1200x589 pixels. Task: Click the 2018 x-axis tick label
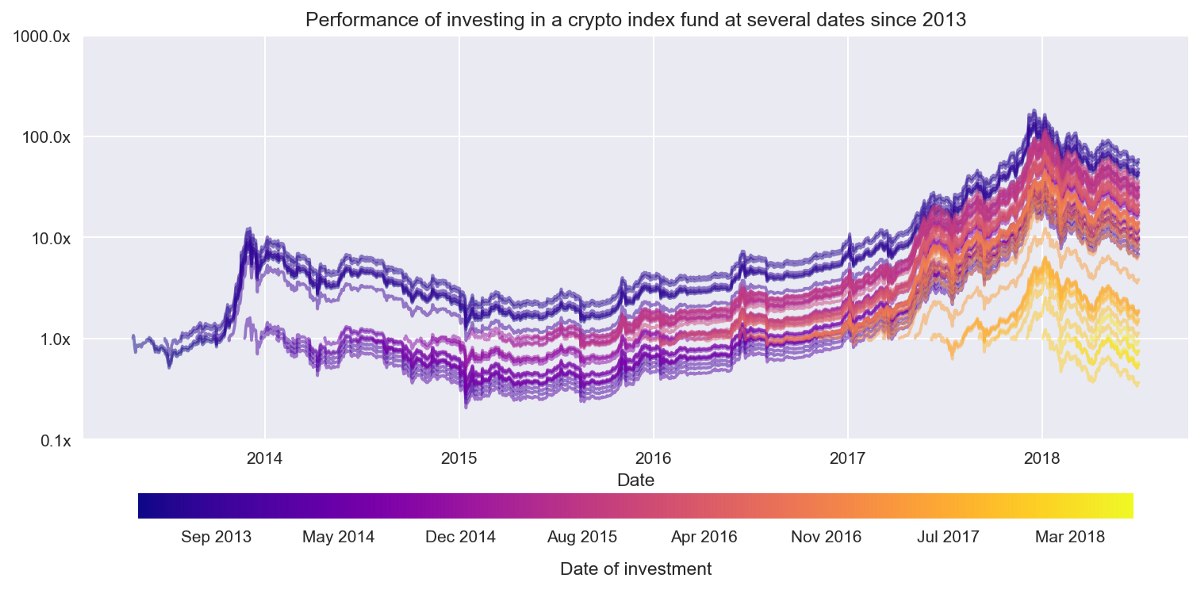[1042, 458]
